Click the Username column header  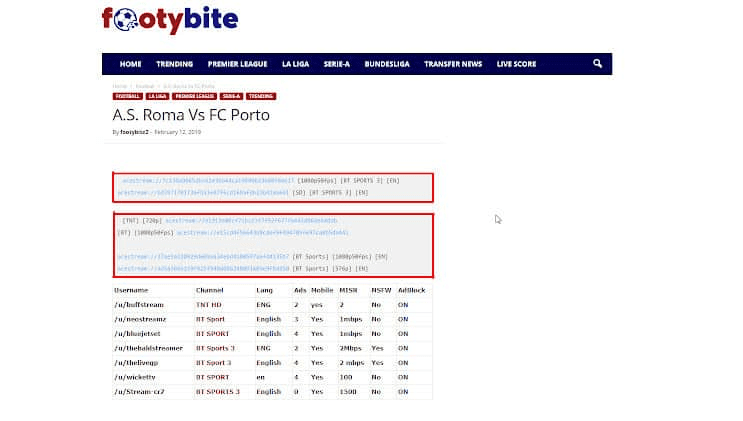pyautogui.click(x=131, y=290)
